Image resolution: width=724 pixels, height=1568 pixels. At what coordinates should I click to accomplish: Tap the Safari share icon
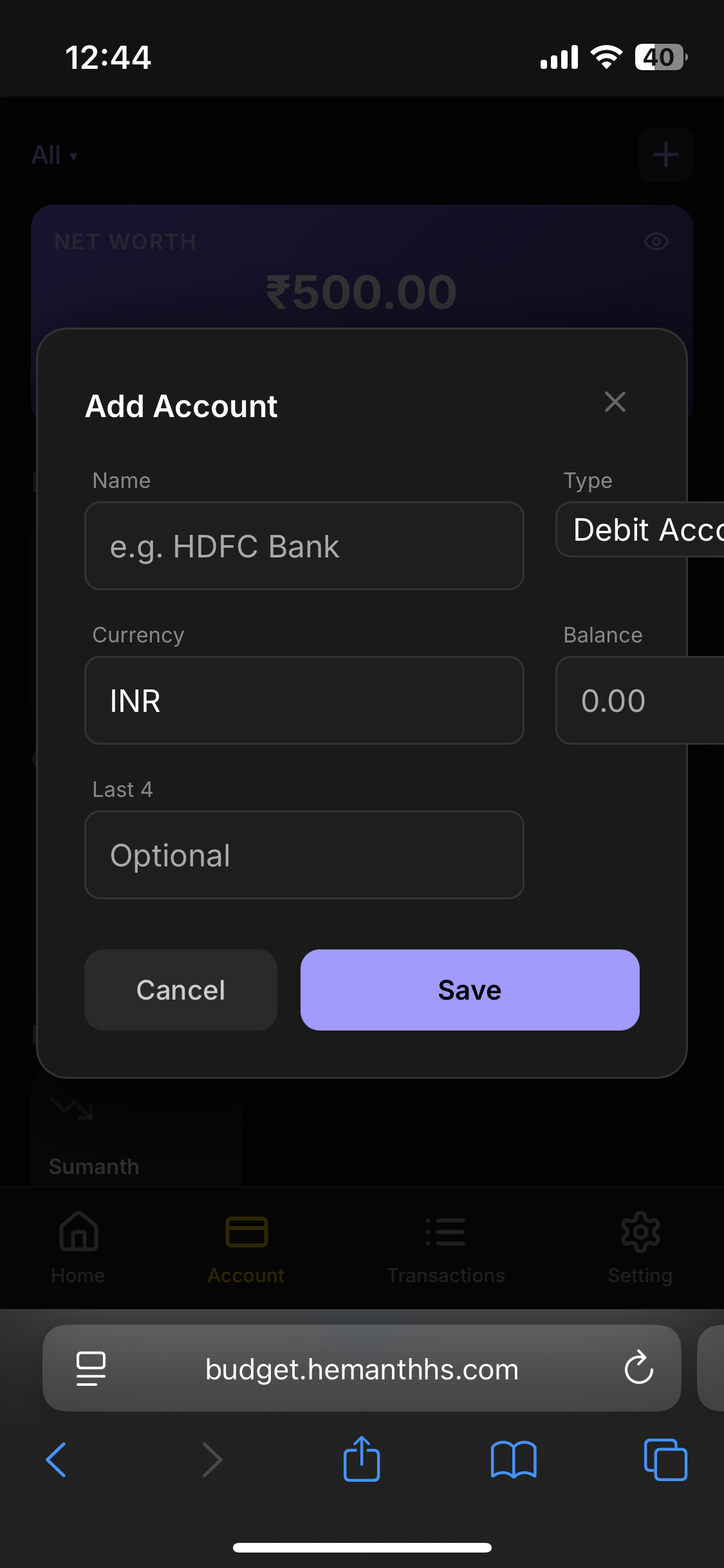point(362,1460)
